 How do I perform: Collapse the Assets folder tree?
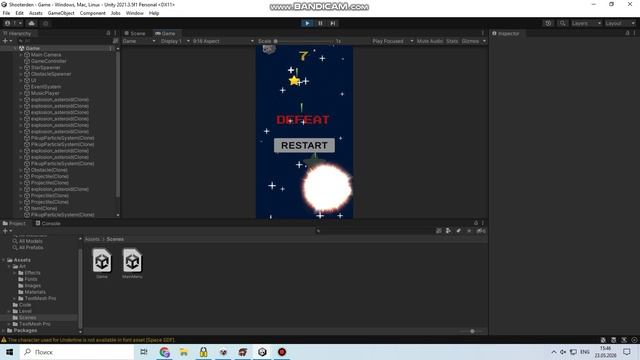4,260
